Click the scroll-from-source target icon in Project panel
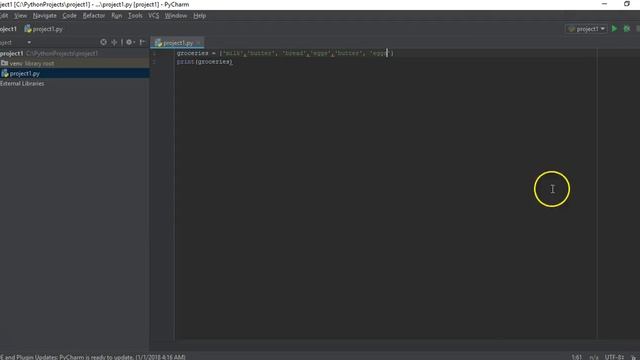Image resolution: width=640 pixels, height=360 pixels. point(103,42)
